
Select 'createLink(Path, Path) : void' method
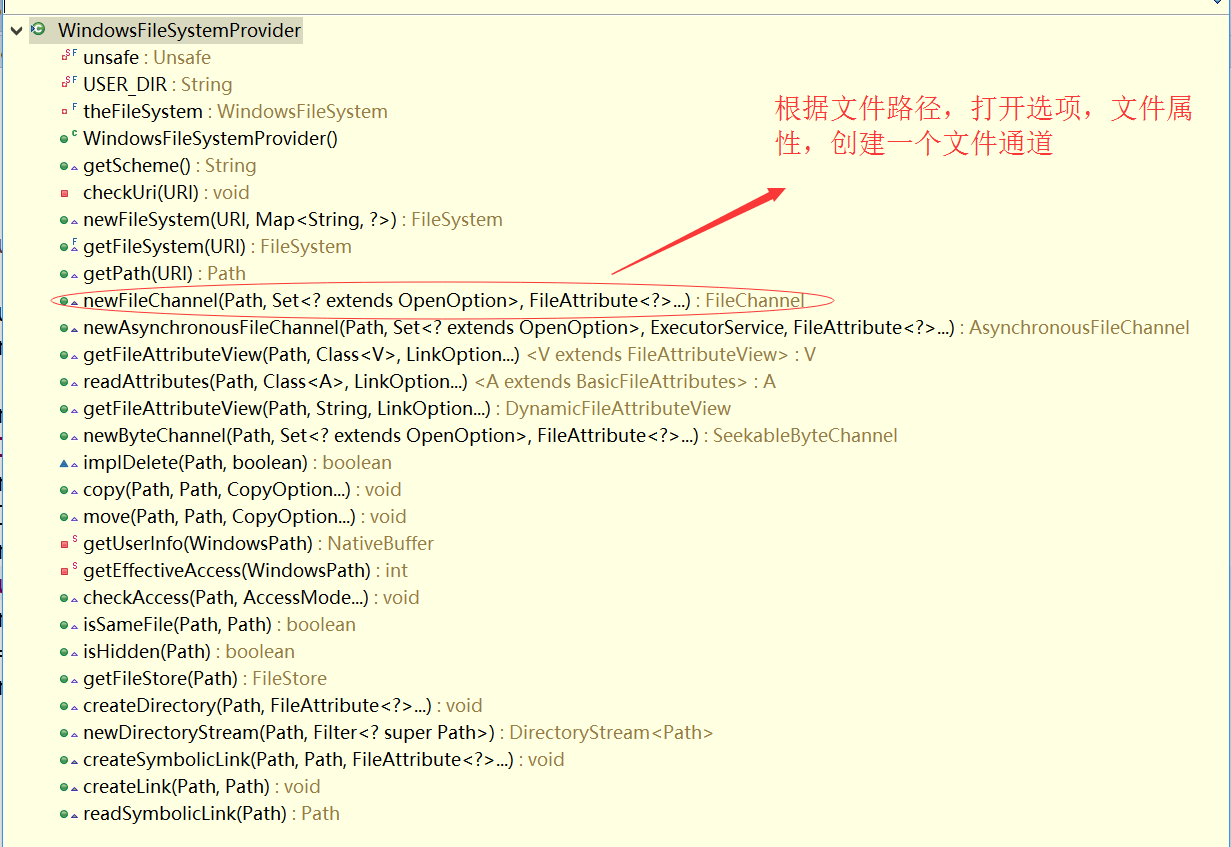click(x=201, y=787)
